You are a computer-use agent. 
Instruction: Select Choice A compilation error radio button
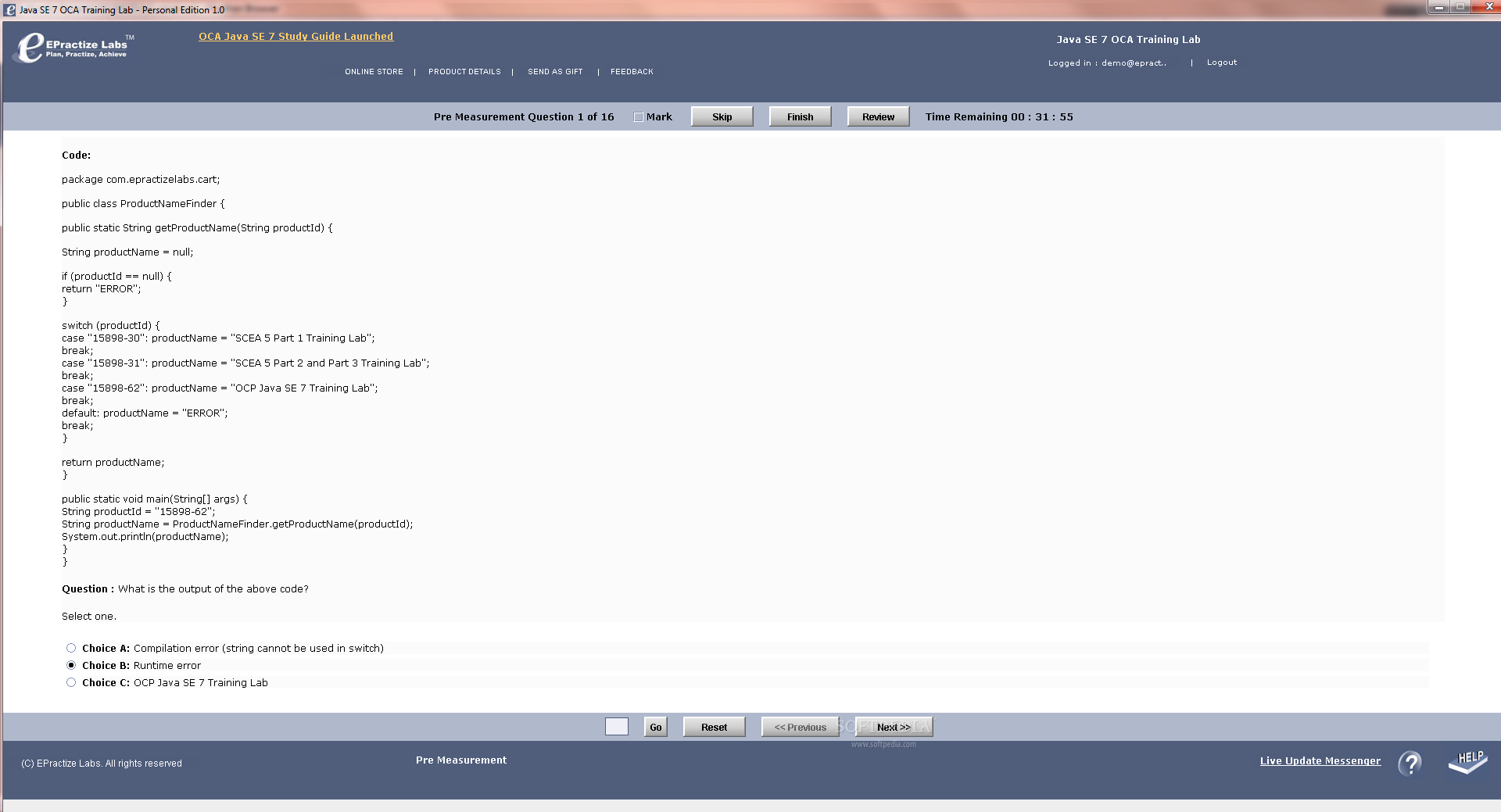coord(71,648)
